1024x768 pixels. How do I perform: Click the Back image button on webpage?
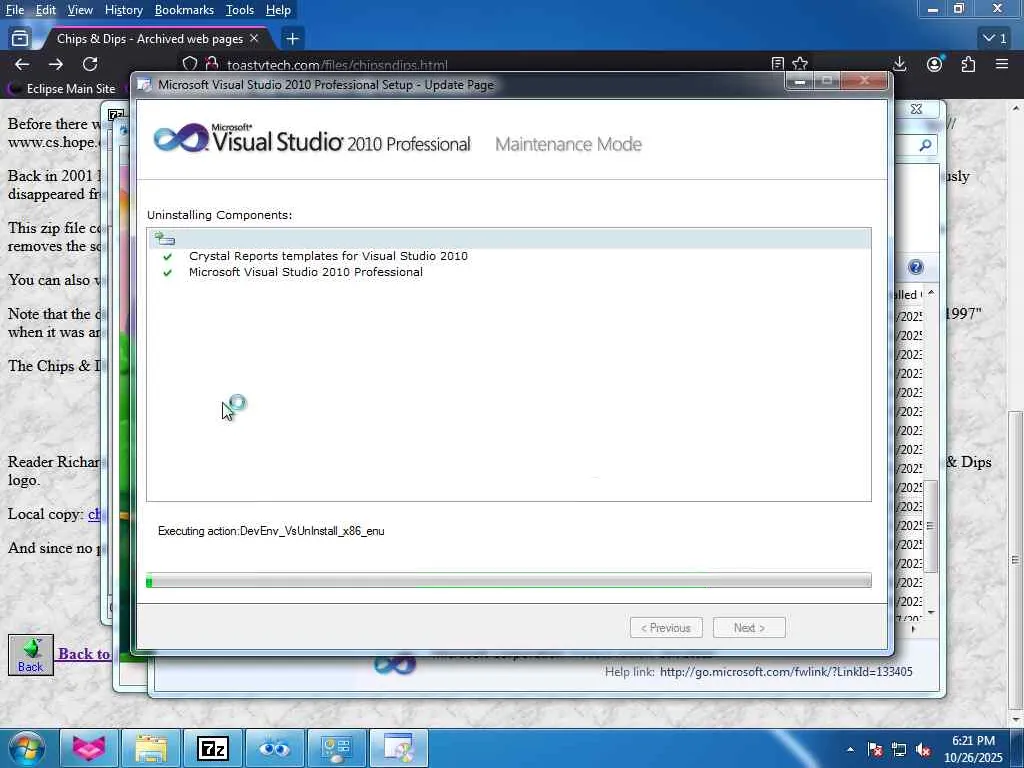click(x=31, y=654)
